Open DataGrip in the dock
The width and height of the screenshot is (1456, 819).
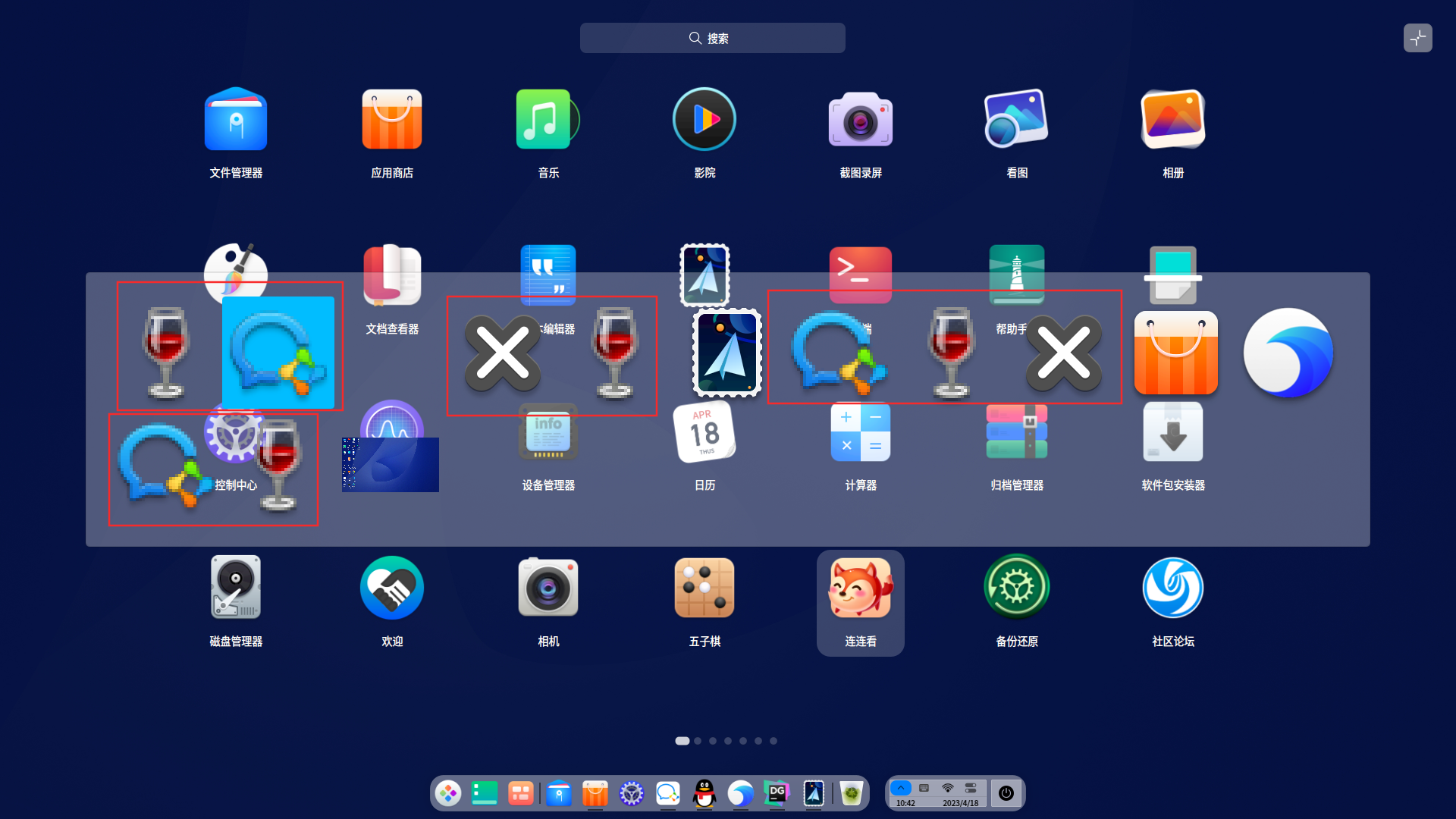[777, 793]
